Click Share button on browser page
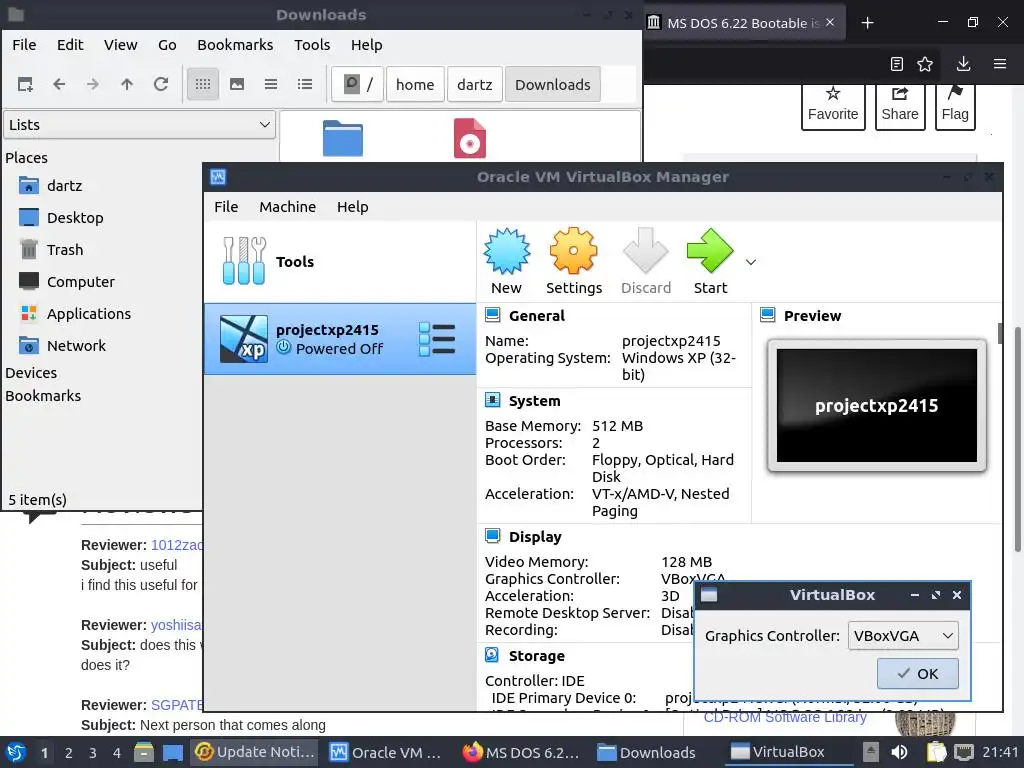Image resolution: width=1024 pixels, height=768 pixels. tap(900, 106)
